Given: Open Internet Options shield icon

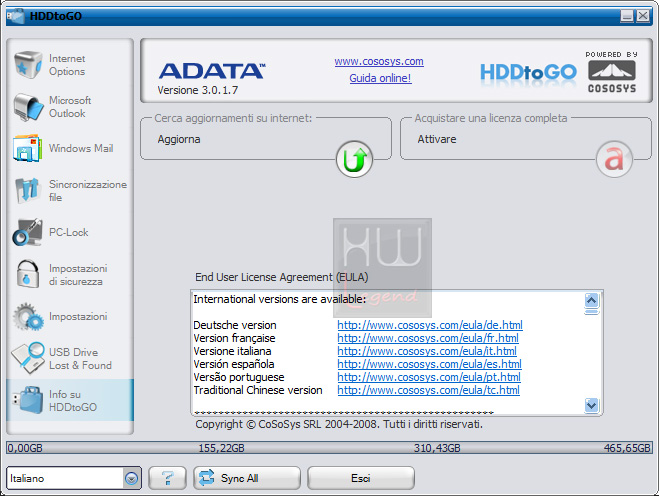Looking at the screenshot, I should 28,64.
